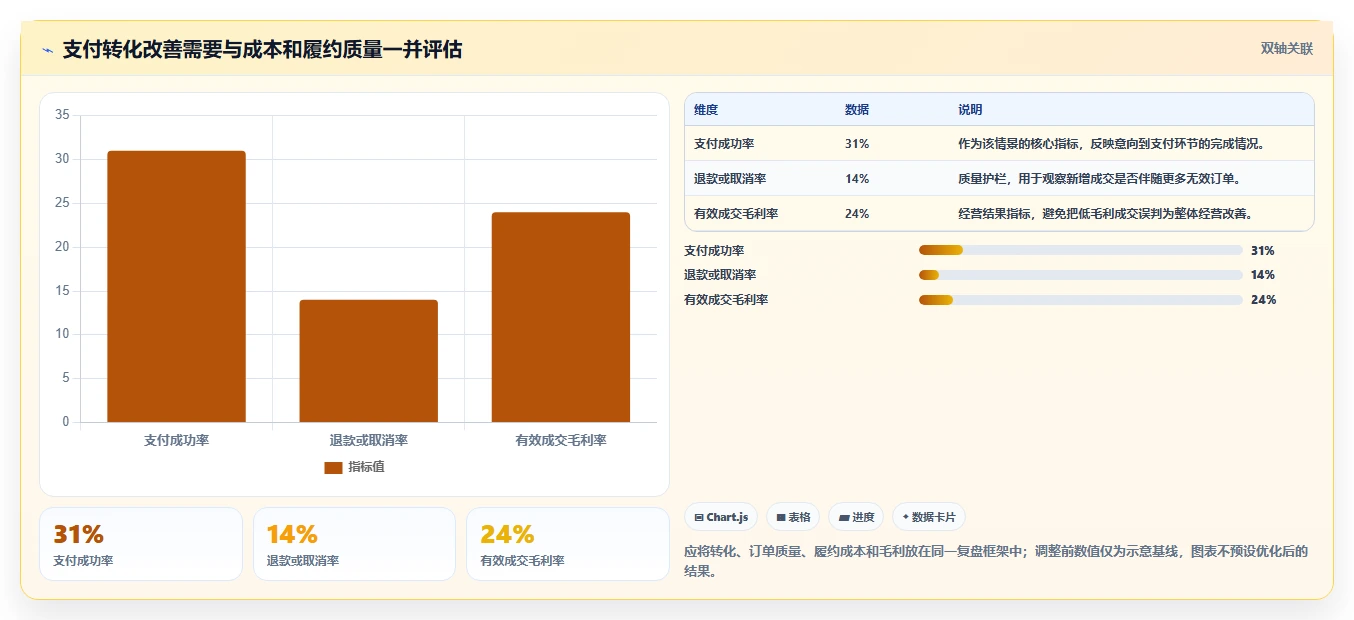Click the 24% value in the table

[x=857, y=213]
